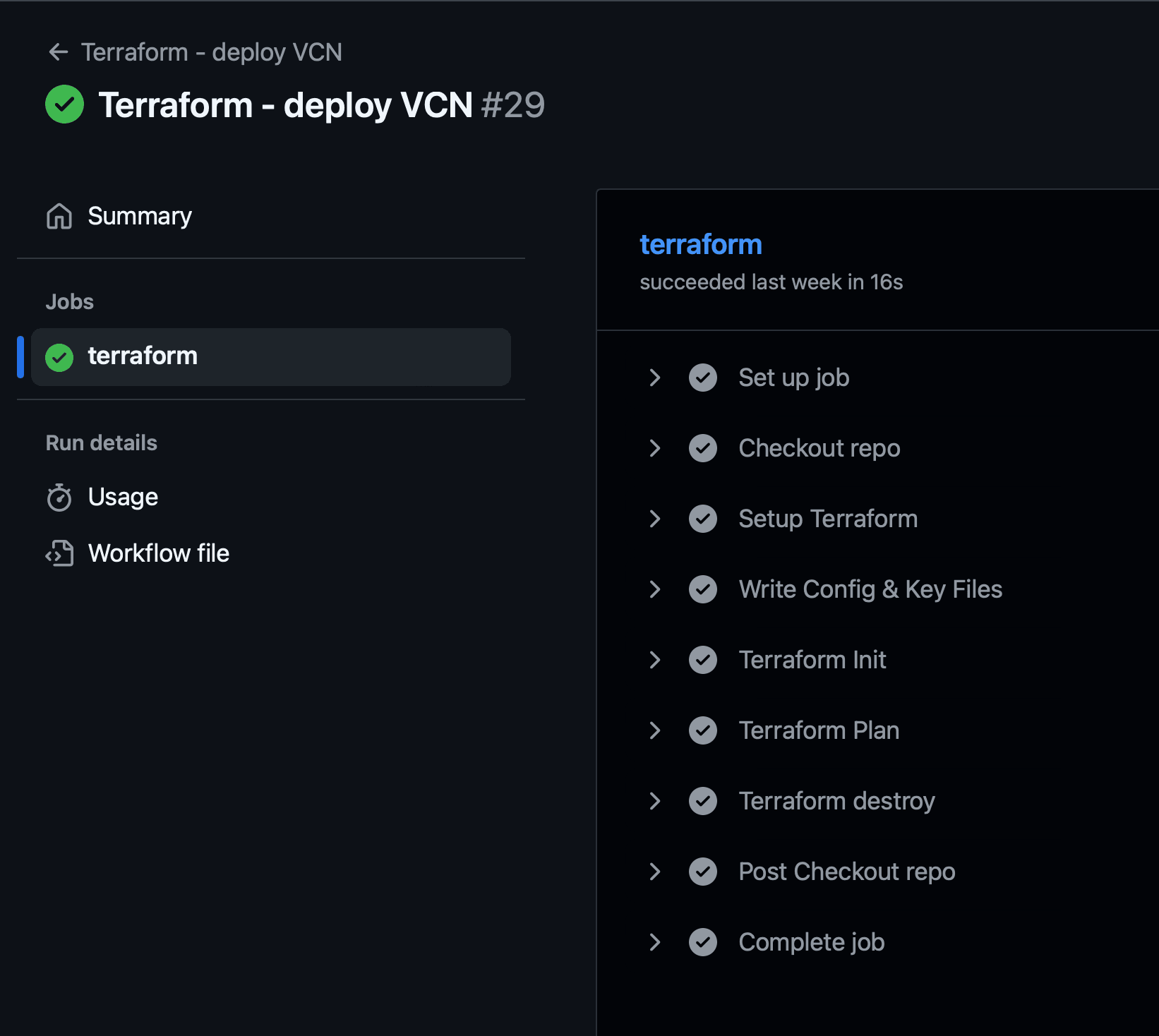Click the check status icon for Terraform Plan
The image size is (1159, 1036).
coord(703,730)
